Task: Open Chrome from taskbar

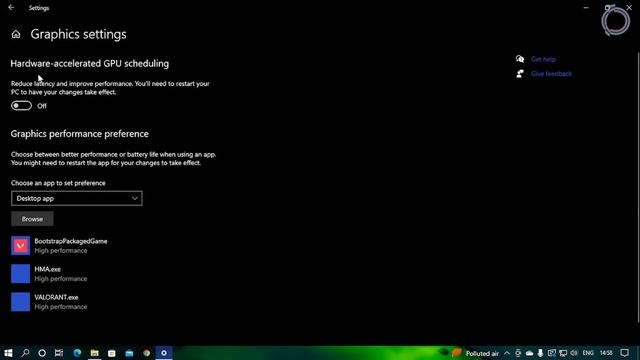Action: [x=147, y=353]
